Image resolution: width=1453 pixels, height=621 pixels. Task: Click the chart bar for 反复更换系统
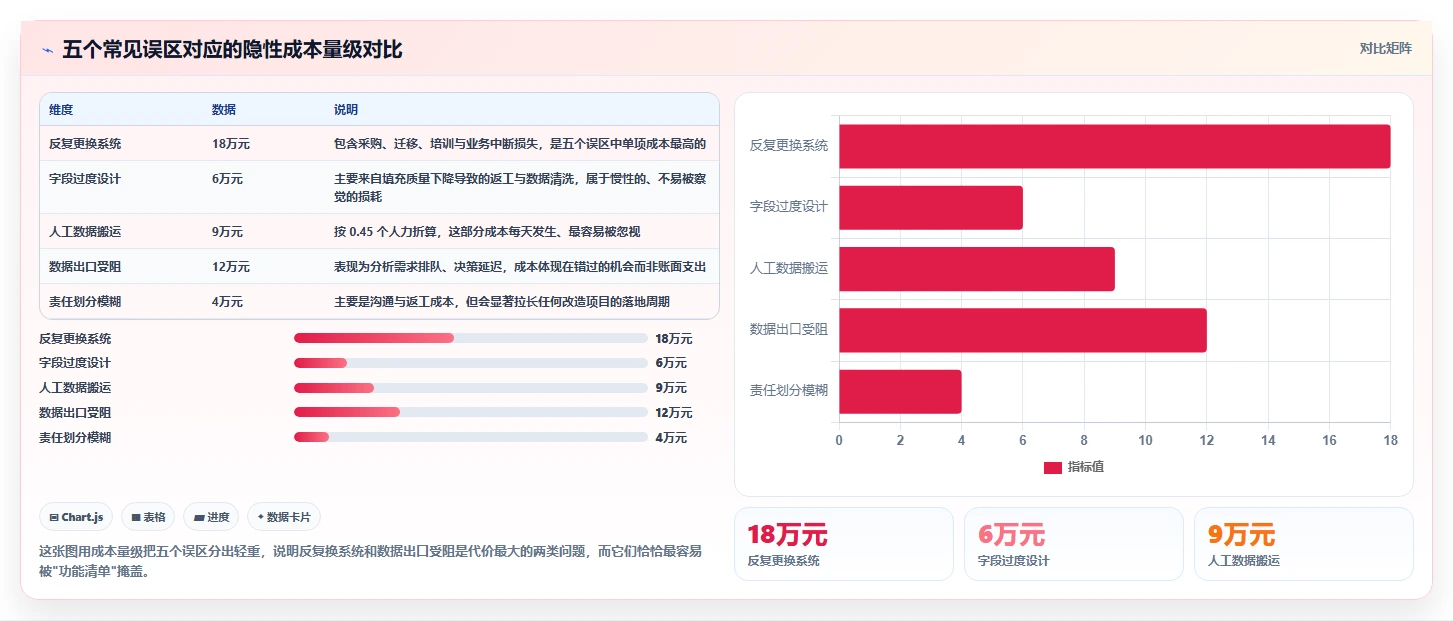[1114, 146]
